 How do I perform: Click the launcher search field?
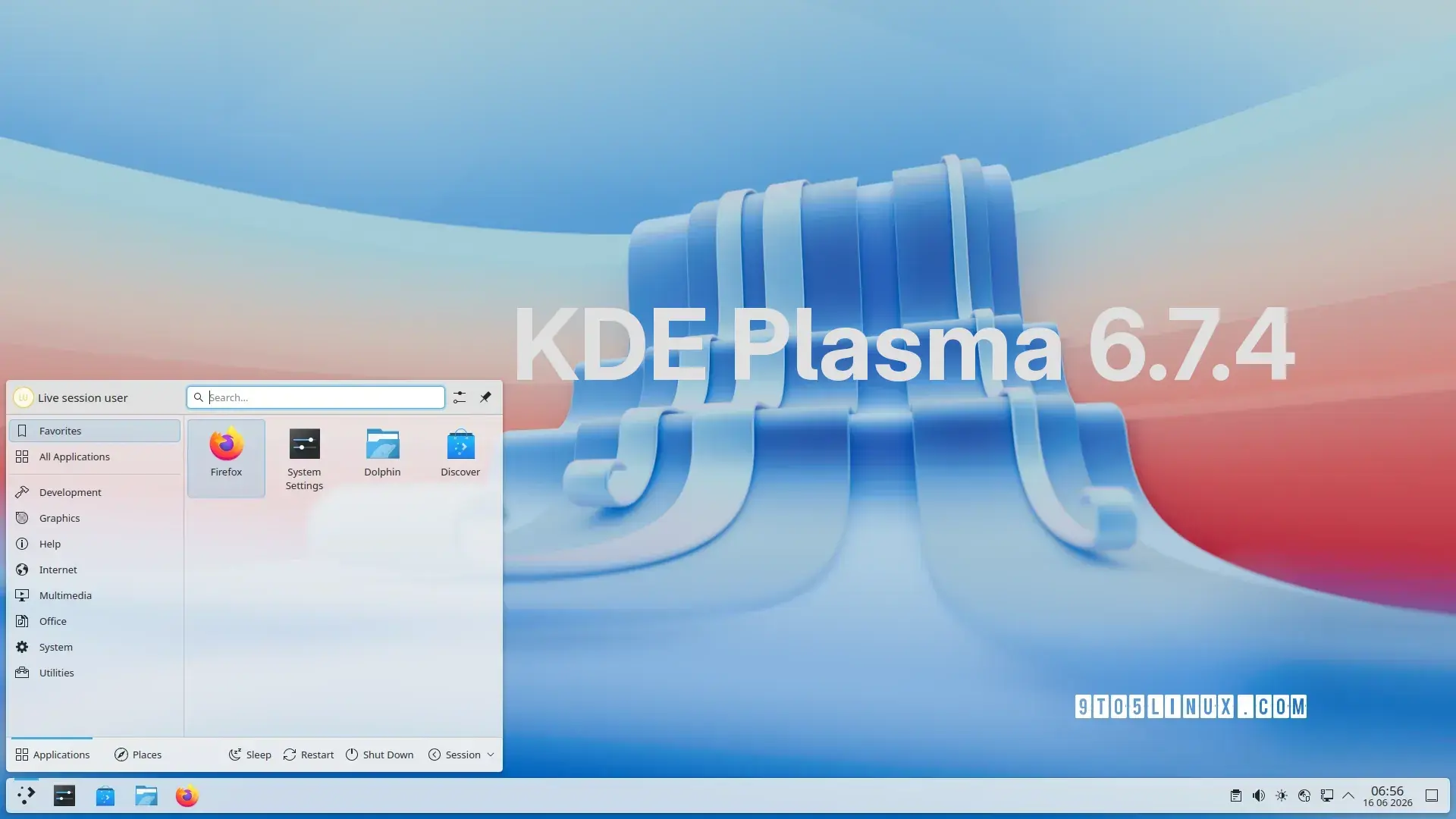(x=315, y=397)
